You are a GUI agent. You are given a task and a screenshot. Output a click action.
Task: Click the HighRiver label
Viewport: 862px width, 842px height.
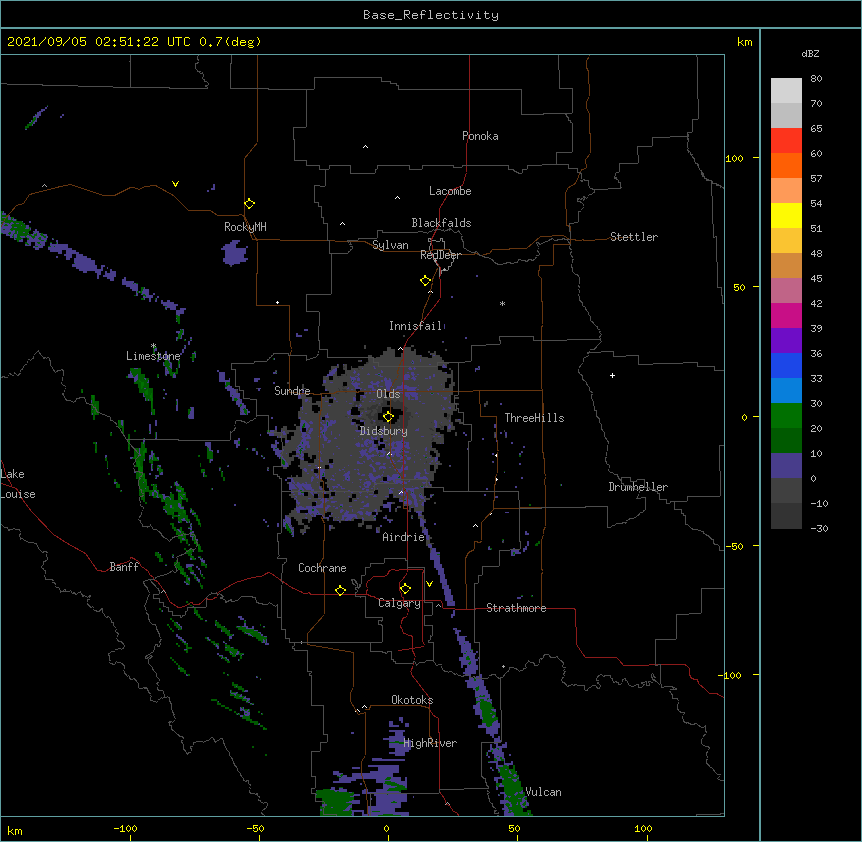click(430, 743)
